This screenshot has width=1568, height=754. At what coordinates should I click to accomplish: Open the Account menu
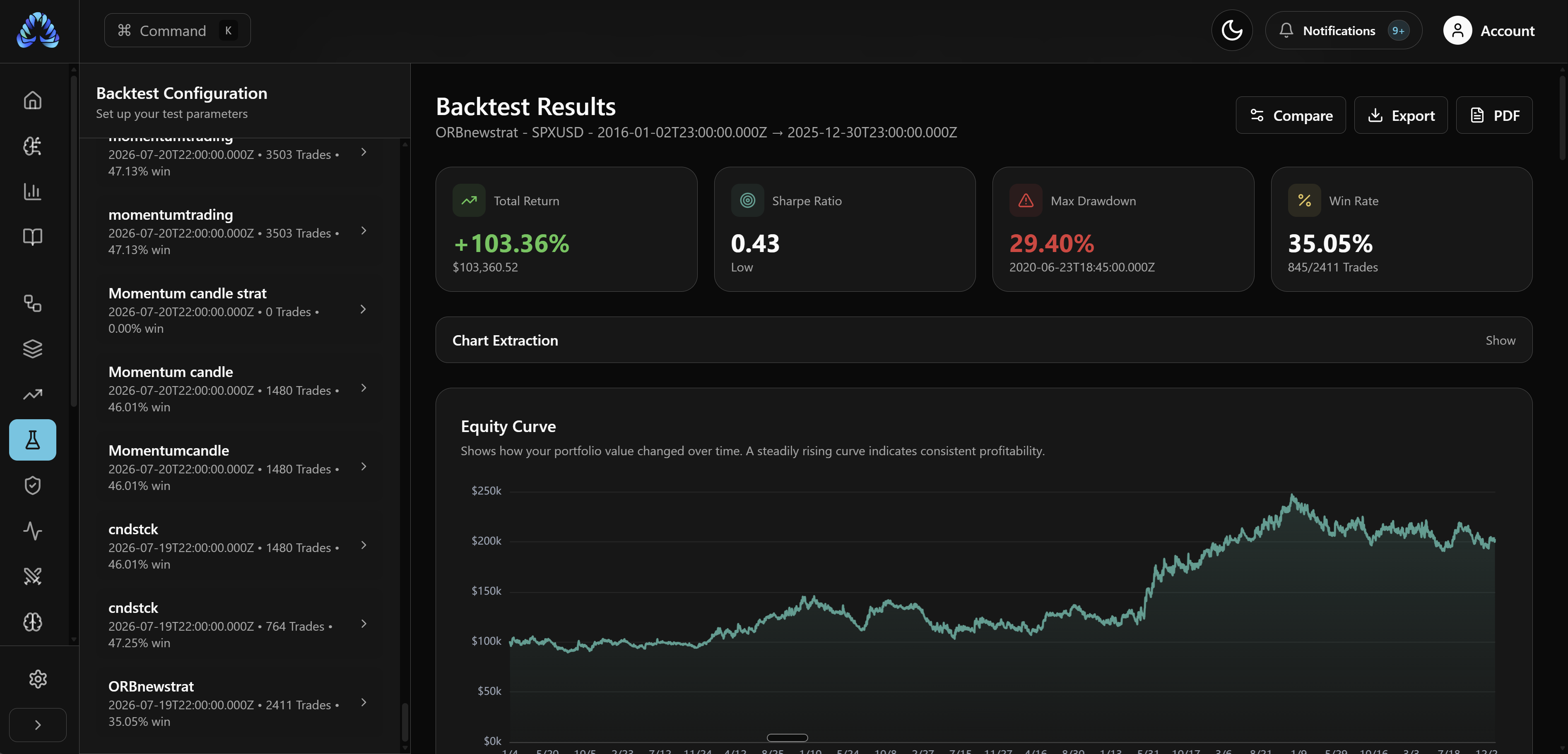[1489, 31]
